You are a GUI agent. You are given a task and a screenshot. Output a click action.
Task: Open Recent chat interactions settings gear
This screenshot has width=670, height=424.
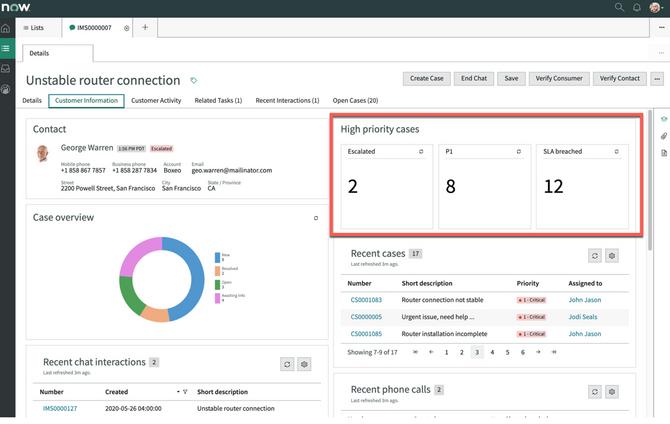pyautogui.click(x=304, y=365)
